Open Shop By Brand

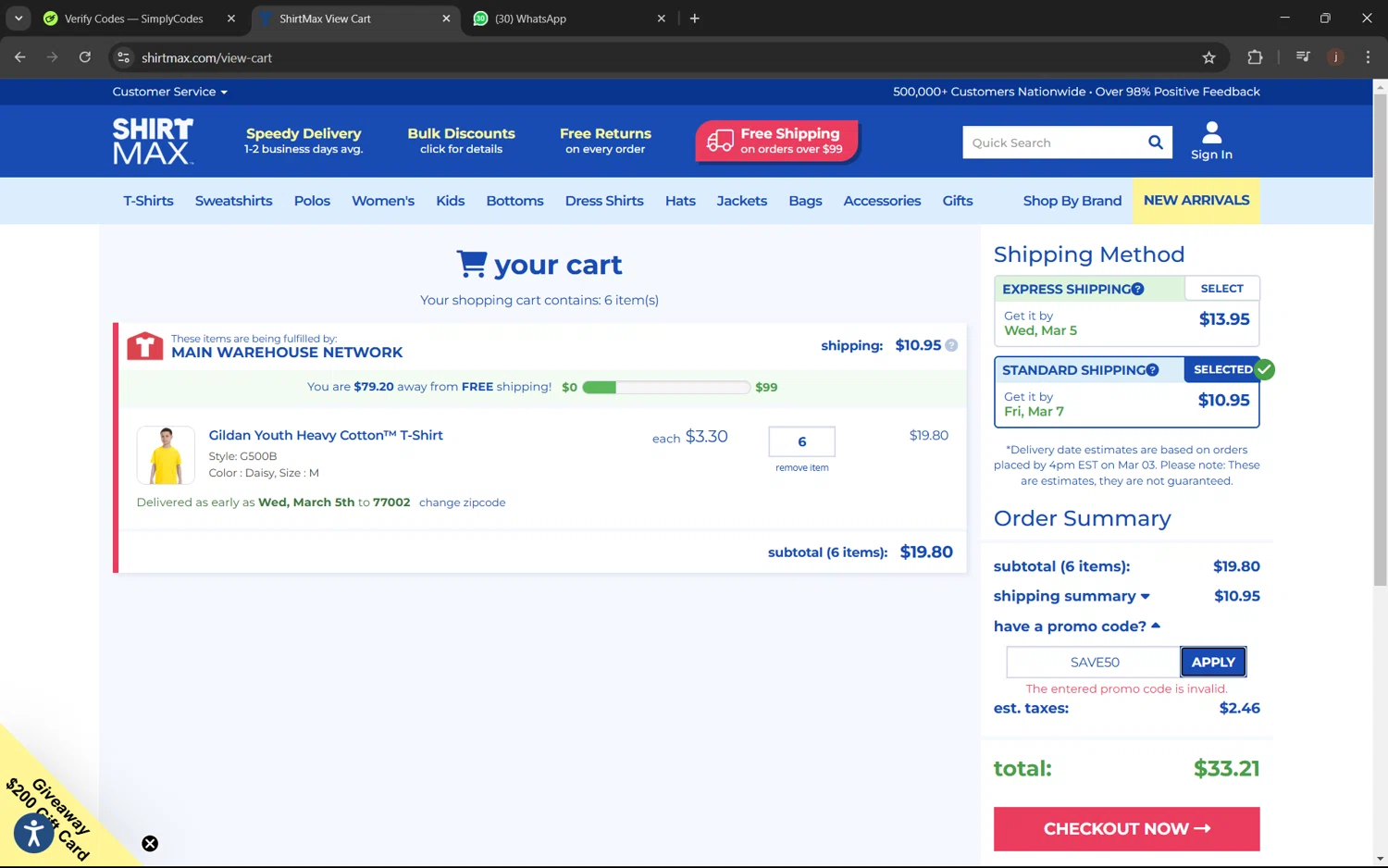click(x=1072, y=201)
